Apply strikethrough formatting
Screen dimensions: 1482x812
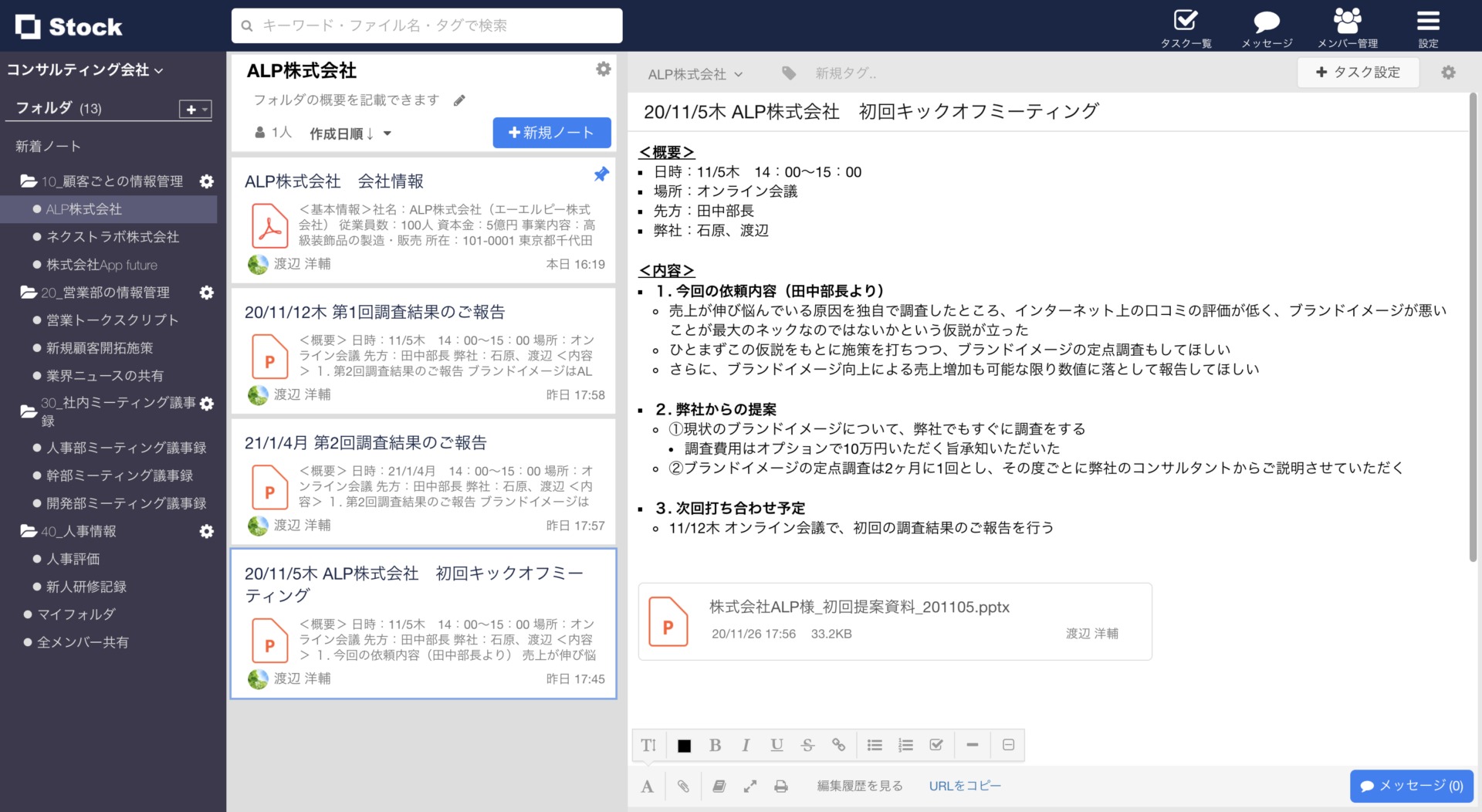tap(807, 745)
